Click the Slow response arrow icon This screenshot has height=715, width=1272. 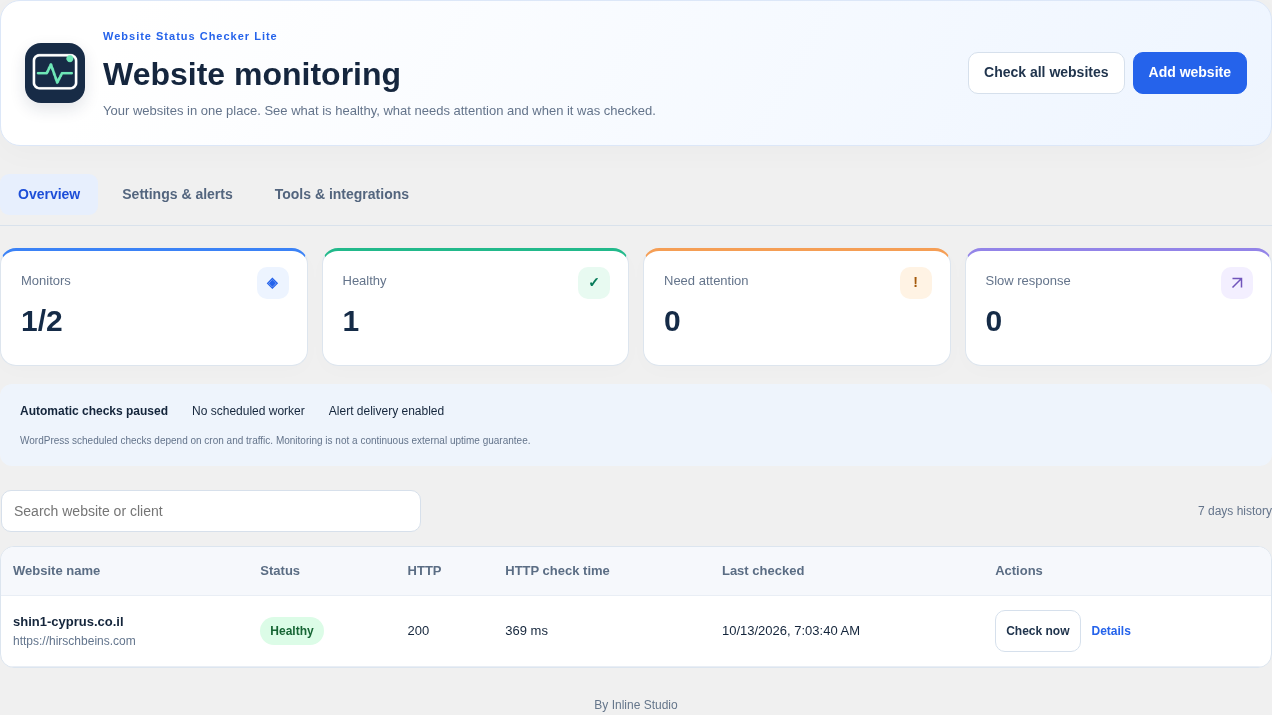coord(1237,283)
